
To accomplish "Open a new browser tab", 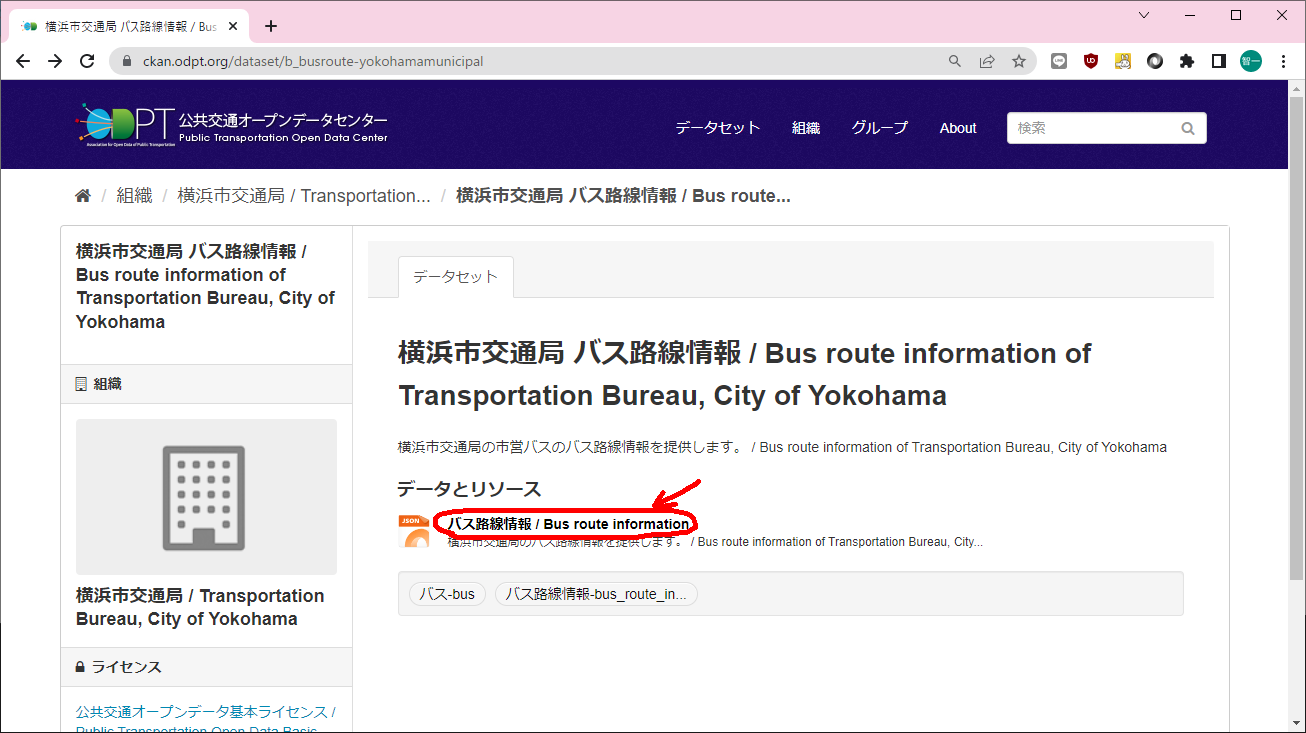I will pyautogui.click(x=270, y=26).
